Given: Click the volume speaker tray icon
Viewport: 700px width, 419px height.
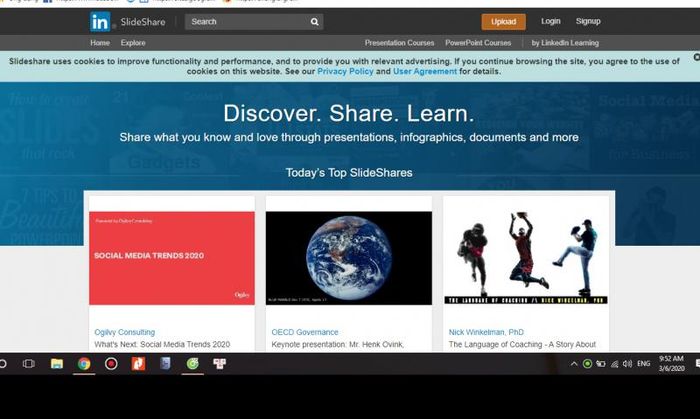Looking at the screenshot, I should [627, 364].
